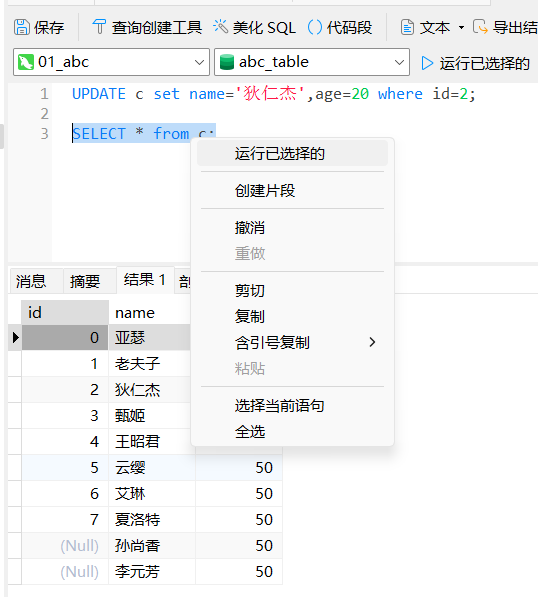Select the 夏洛特 name cell
This screenshot has width=538, height=597.
152,519
